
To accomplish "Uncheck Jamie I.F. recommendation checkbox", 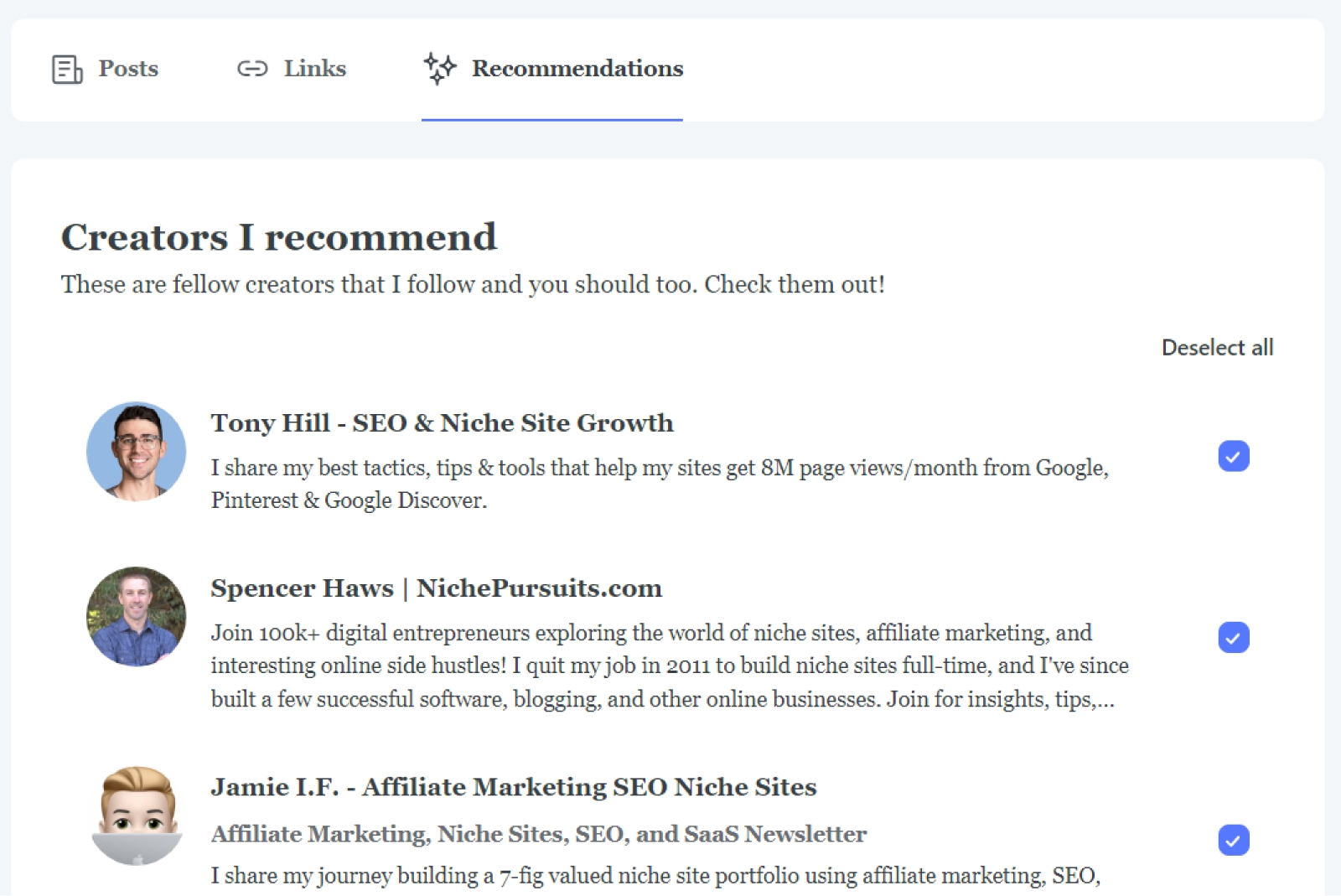I will pyautogui.click(x=1233, y=840).
